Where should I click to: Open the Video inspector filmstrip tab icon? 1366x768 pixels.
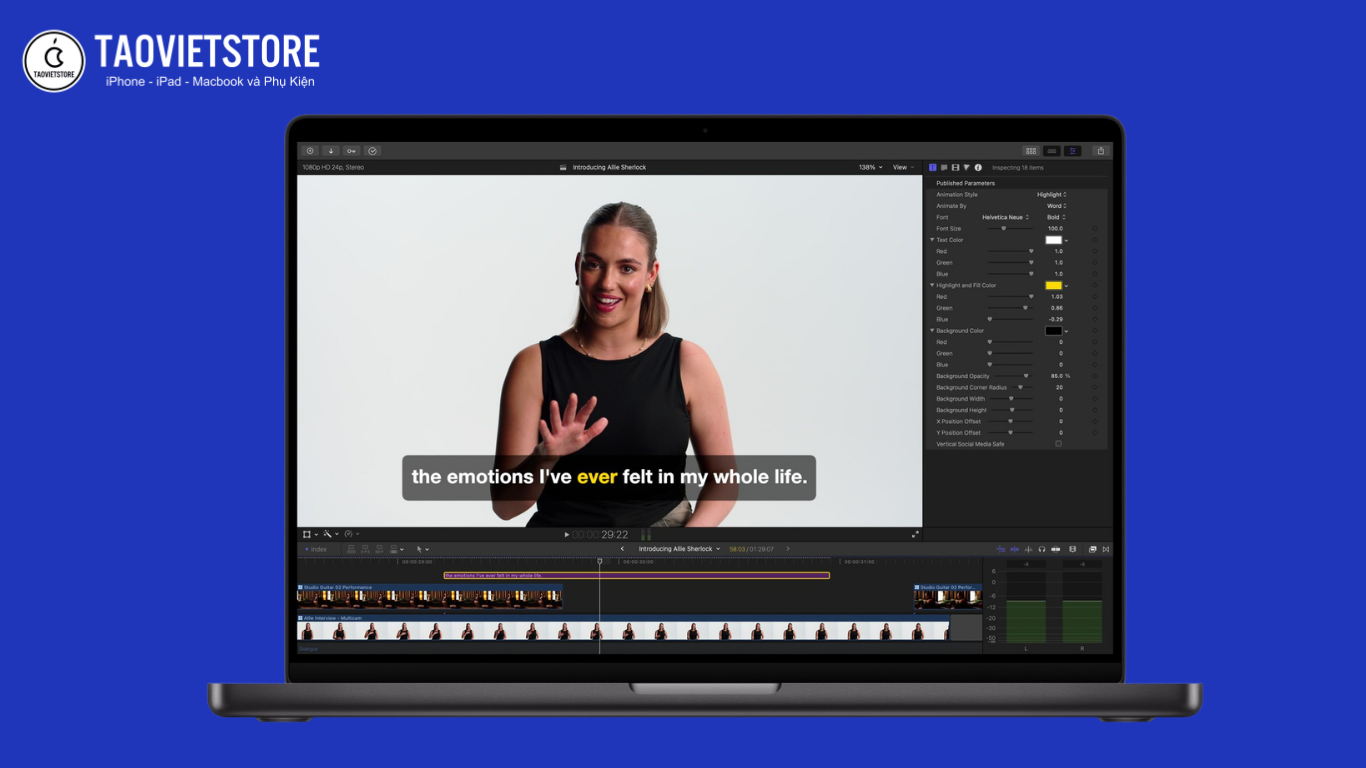(x=955, y=167)
